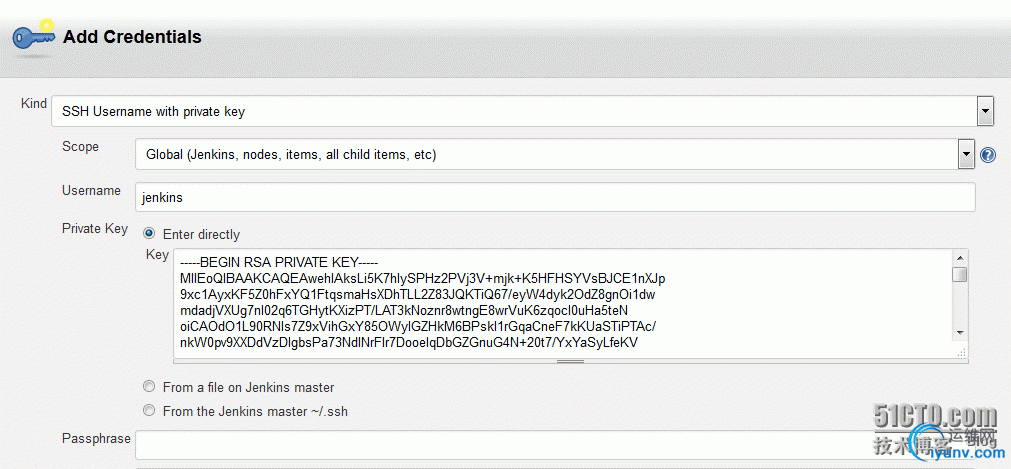The width and height of the screenshot is (1011, 469).
Task: Click the Passphrase label
Action: click(x=94, y=439)
